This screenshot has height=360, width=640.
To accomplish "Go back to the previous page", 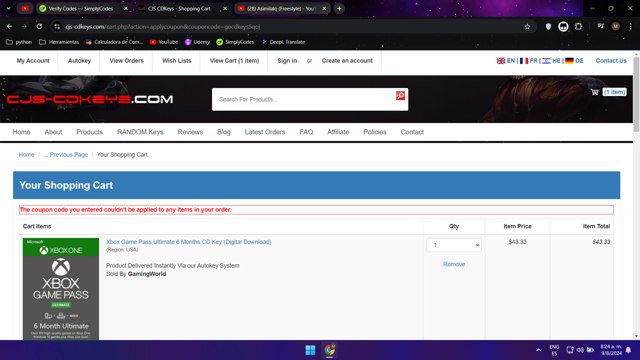I will pos(9,27).
